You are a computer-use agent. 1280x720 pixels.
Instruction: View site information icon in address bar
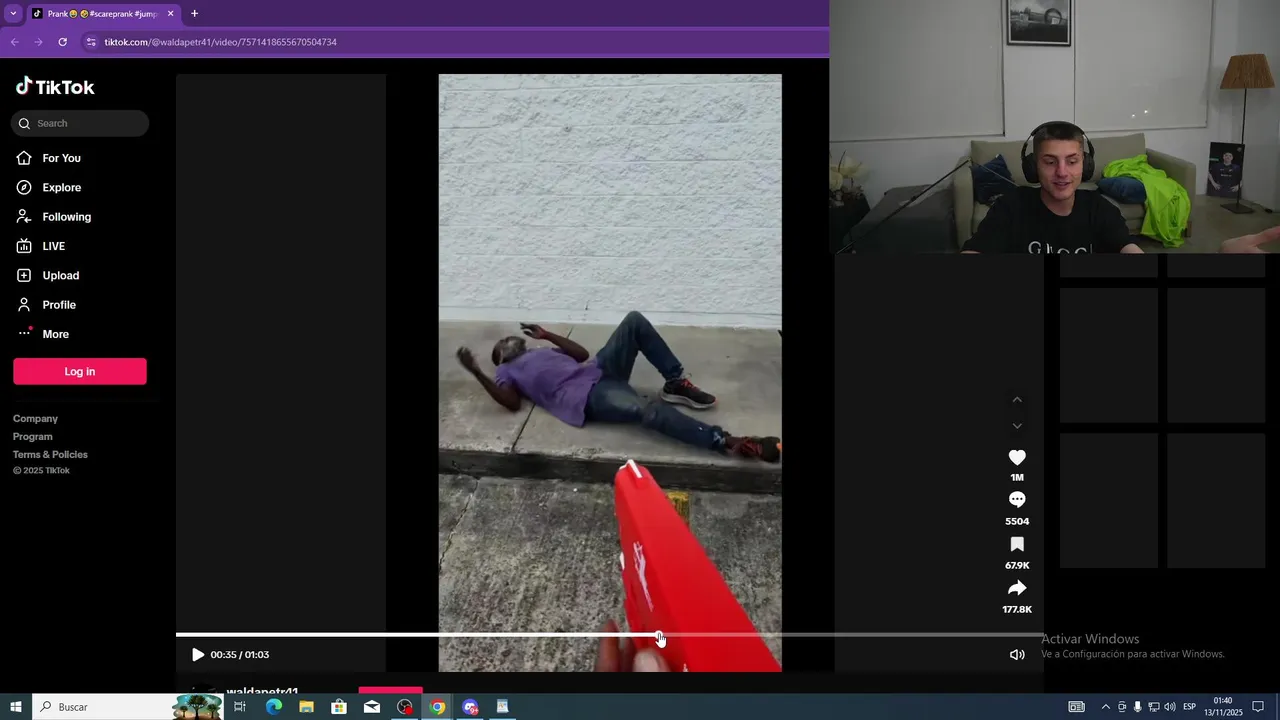pos(91,42)
